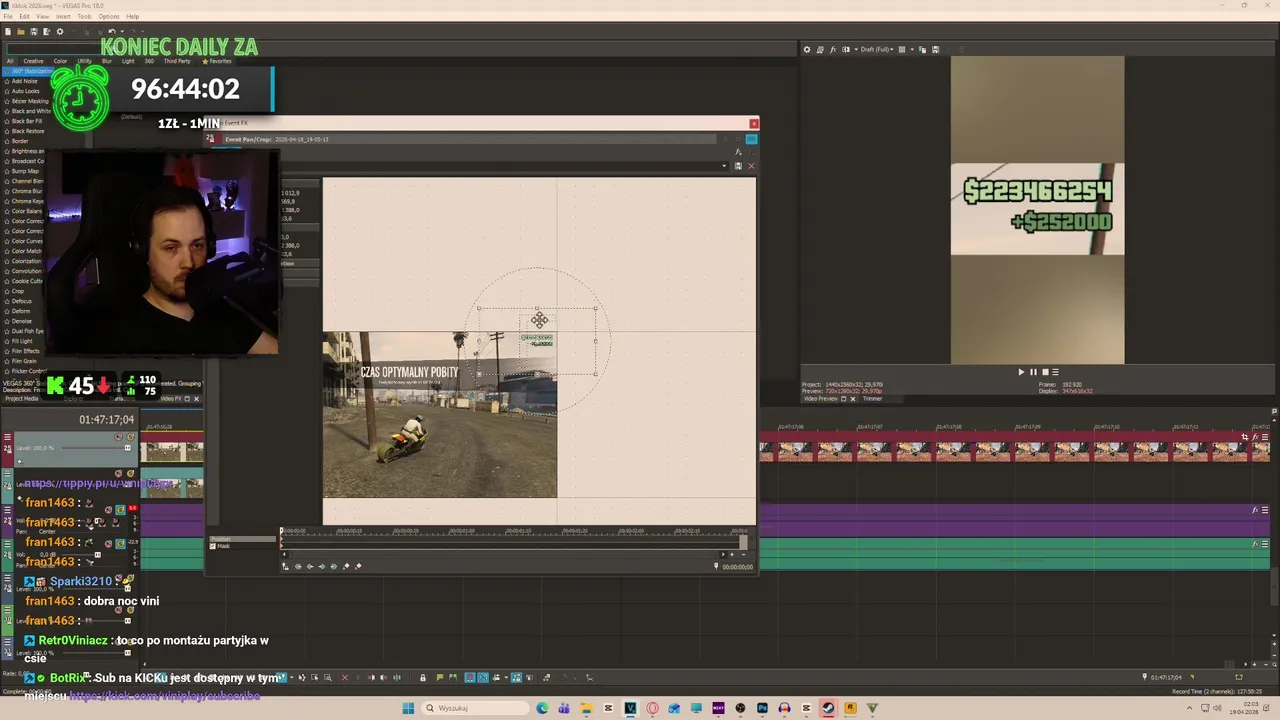
Task: Toggle favorite star for Deform effect
Action: click(7, 311)
